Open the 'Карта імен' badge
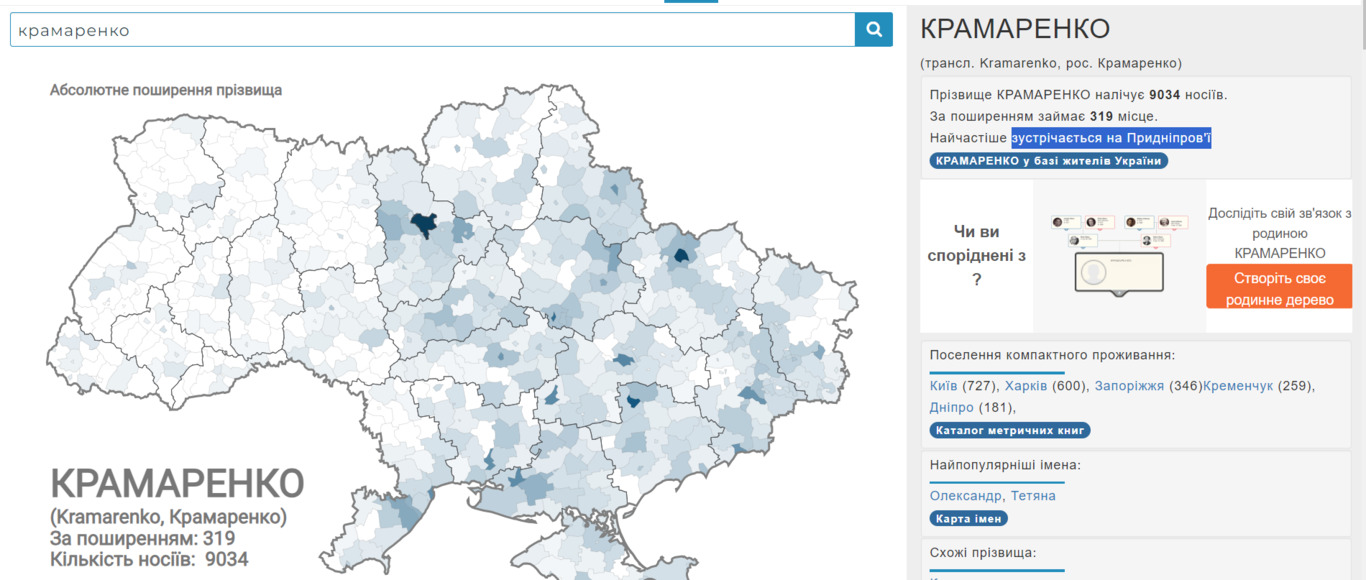The height and width of the screenshot is (580, 1366). tap(968, 519)
